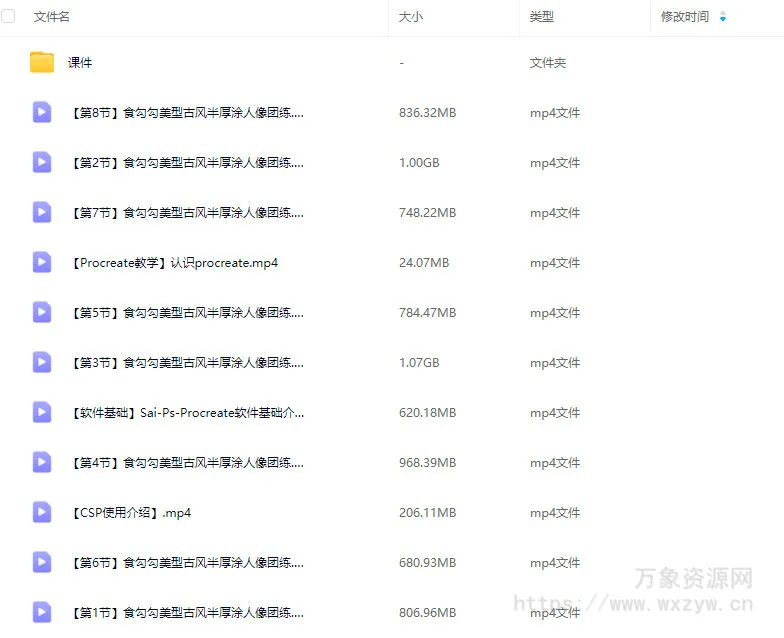
Task: Toggle sort arrow beside 修改时间
Action: [x=723, y=17]
